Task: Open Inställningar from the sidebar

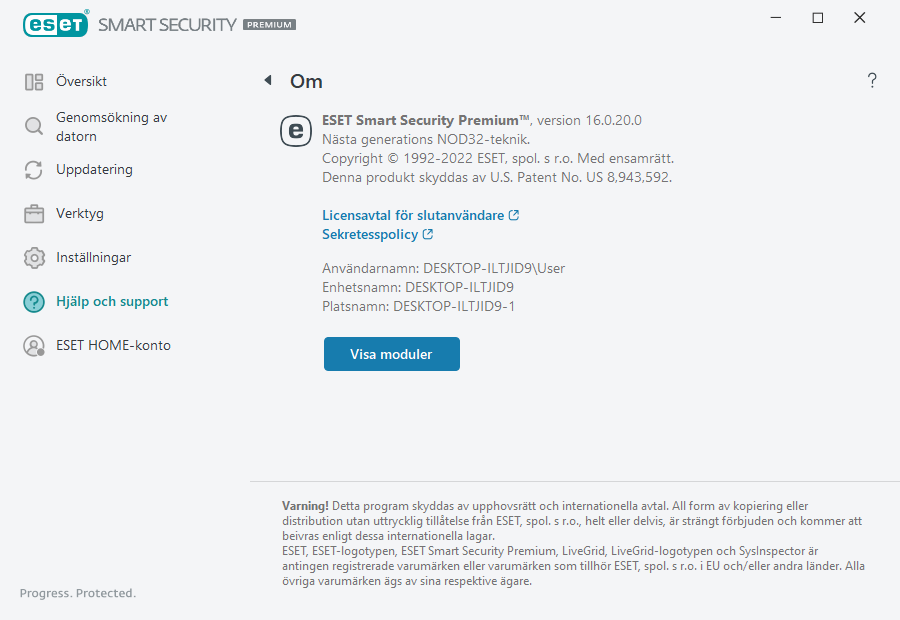Action: pos(93,258)
